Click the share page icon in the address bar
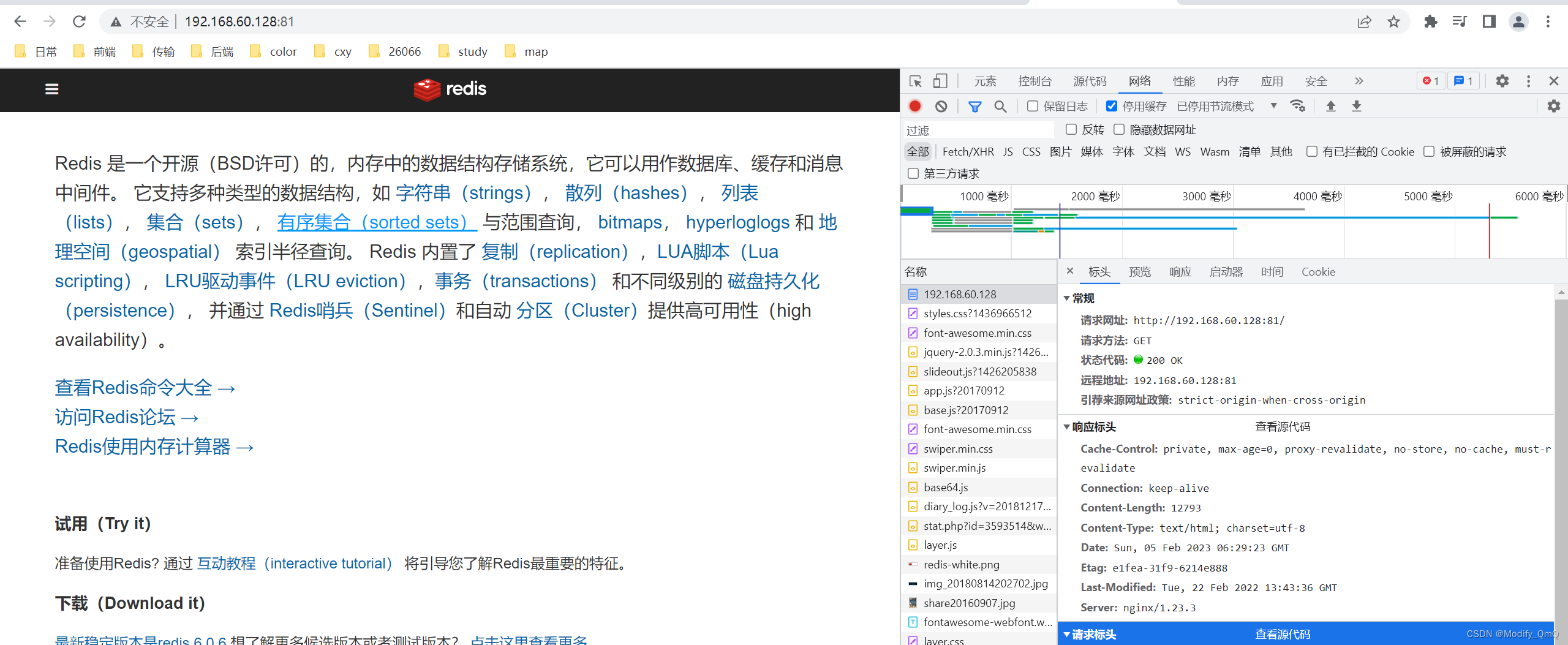1568x645 pixels. tap(1364, 22)
